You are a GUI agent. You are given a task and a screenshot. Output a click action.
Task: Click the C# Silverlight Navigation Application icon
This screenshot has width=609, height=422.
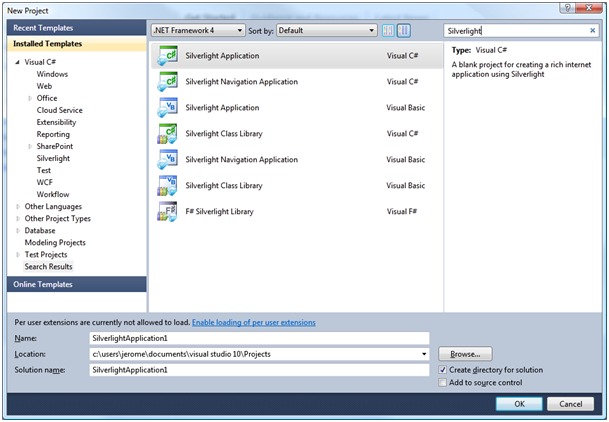point(167,82)
